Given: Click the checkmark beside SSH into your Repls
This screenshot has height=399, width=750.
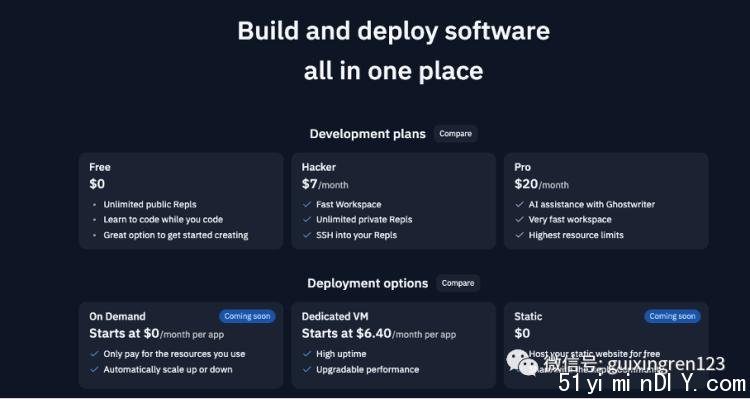Looking at the screenshot, I should (307, 235).
